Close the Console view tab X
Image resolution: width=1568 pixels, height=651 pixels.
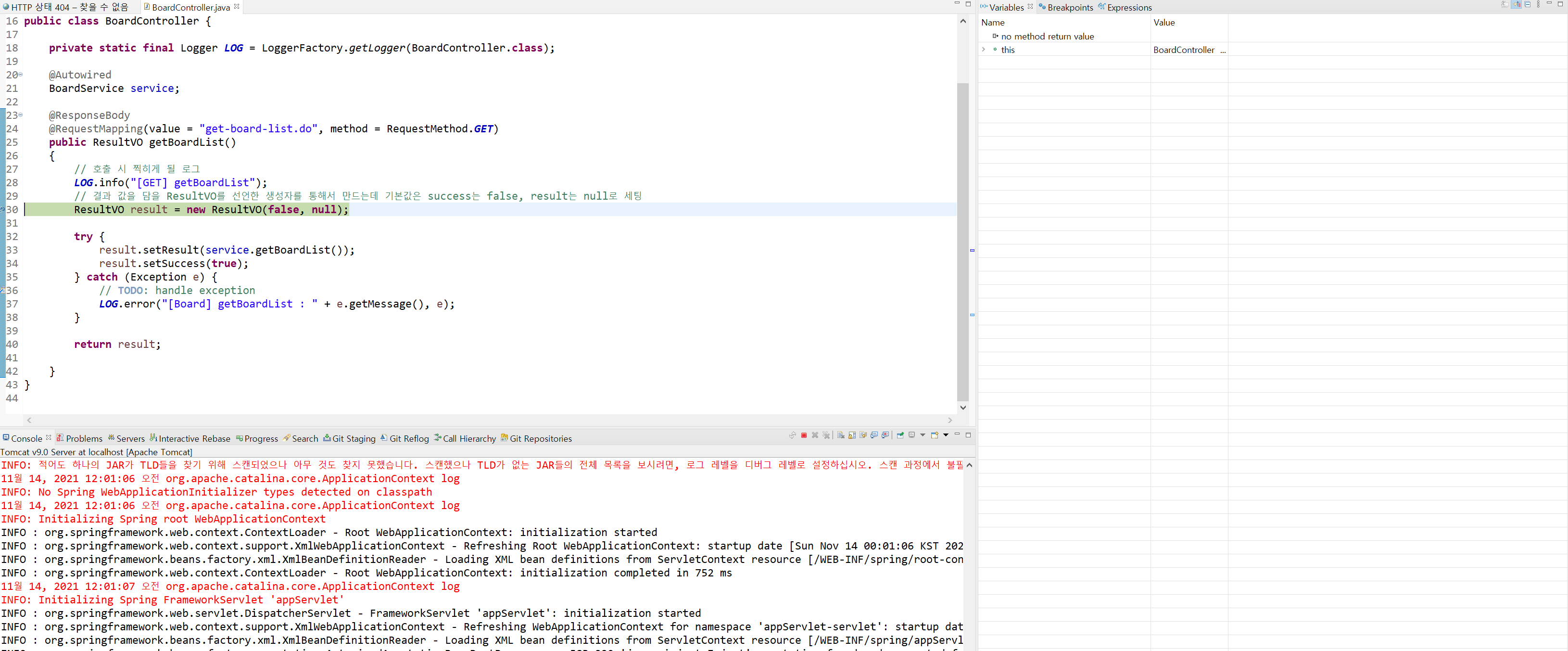(49, 437)
